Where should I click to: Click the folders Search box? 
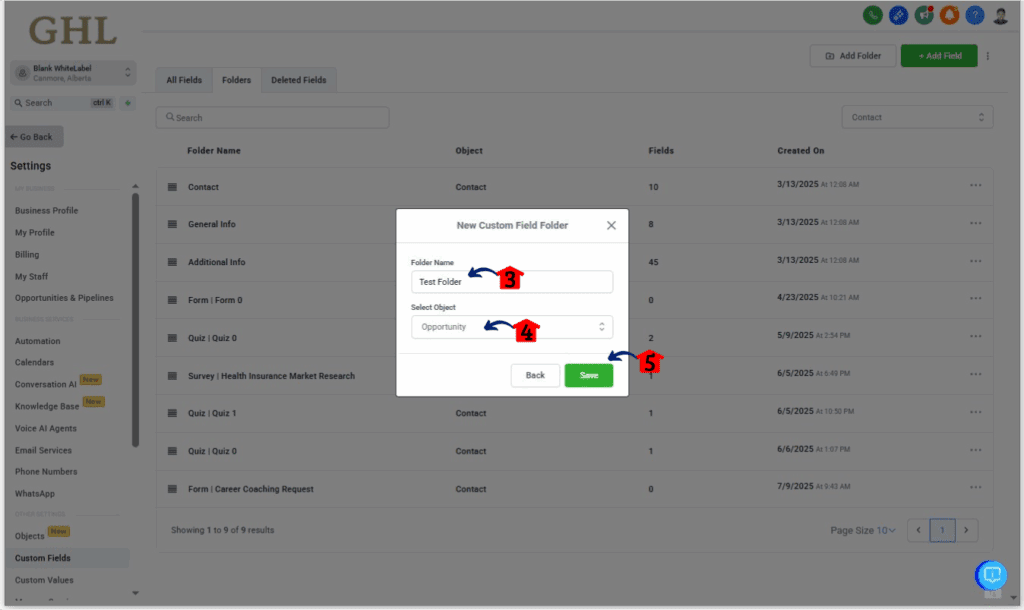tap(272, 118)
